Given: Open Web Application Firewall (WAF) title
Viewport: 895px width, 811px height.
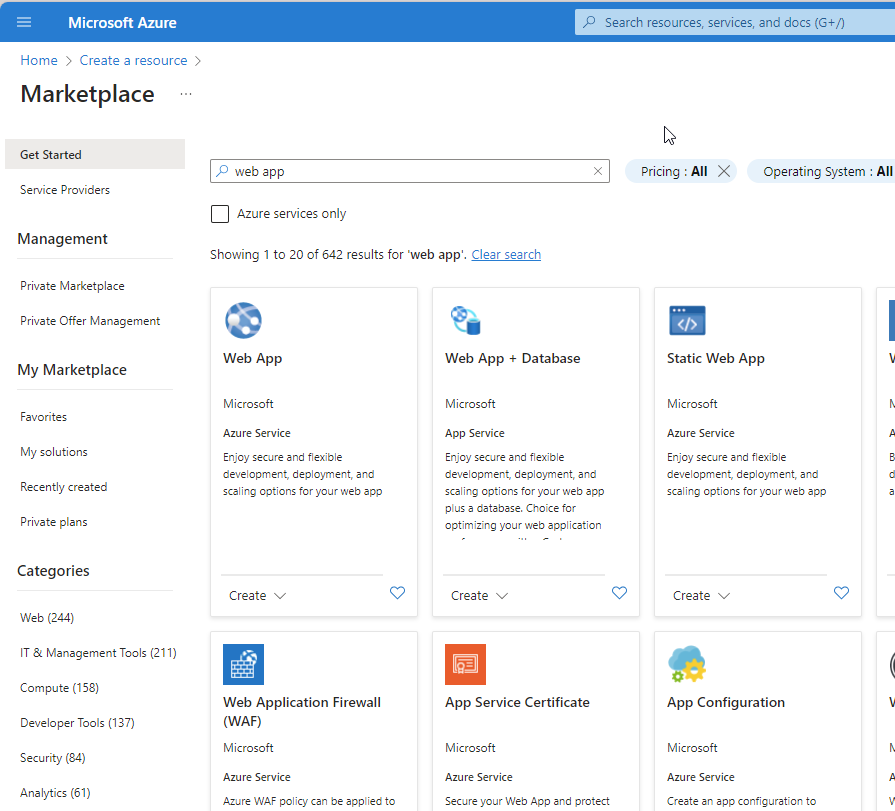Looking at the screenshot, I should click(302, 712).
